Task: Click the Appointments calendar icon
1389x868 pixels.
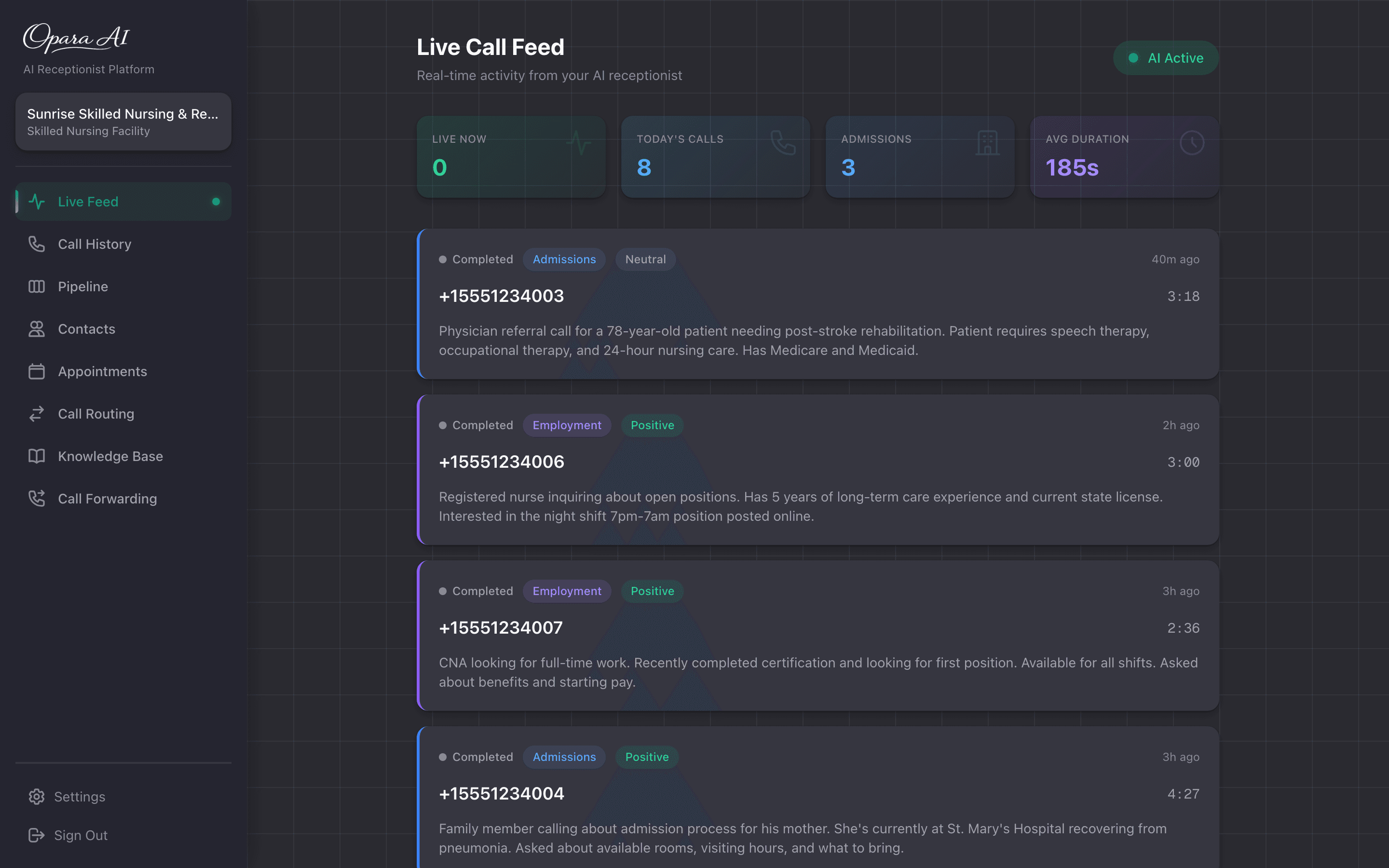Action: pos(37,371)
